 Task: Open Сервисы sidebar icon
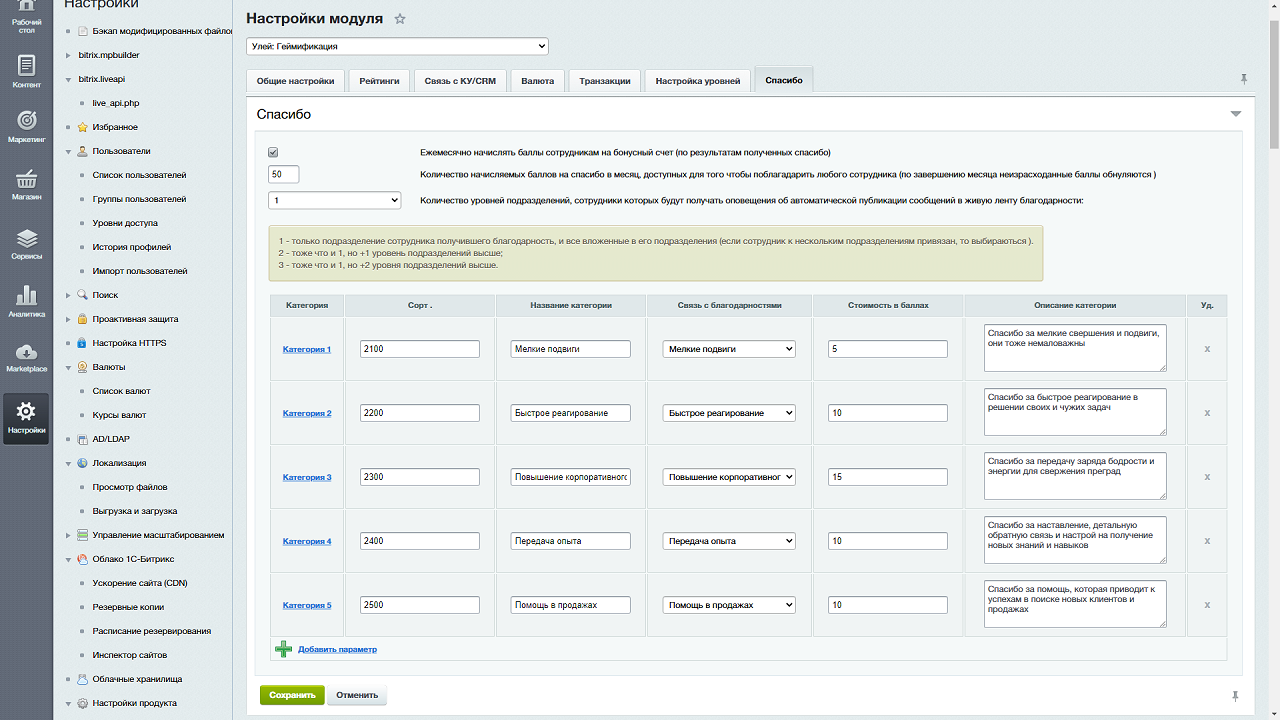(26, 243)
